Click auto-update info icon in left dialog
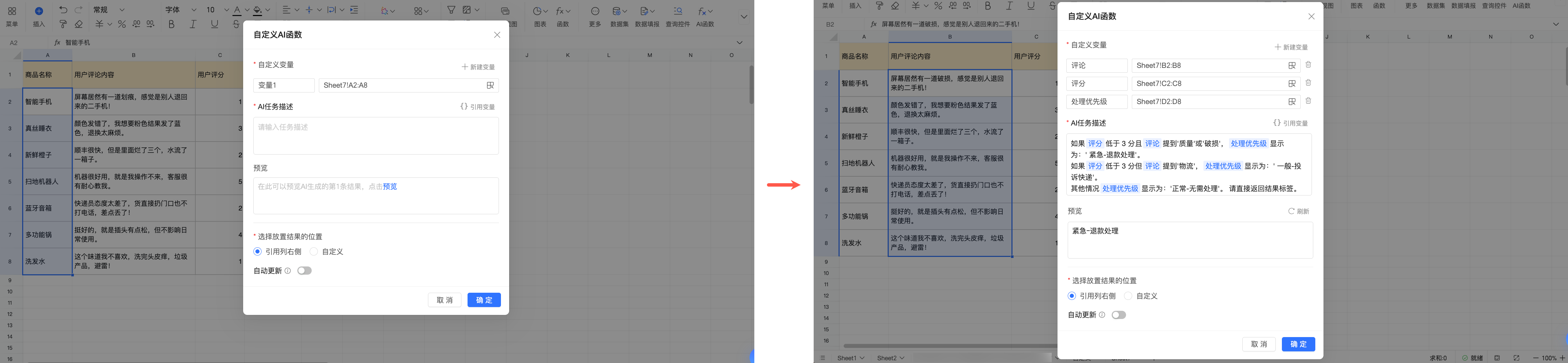 pos(288,271)
